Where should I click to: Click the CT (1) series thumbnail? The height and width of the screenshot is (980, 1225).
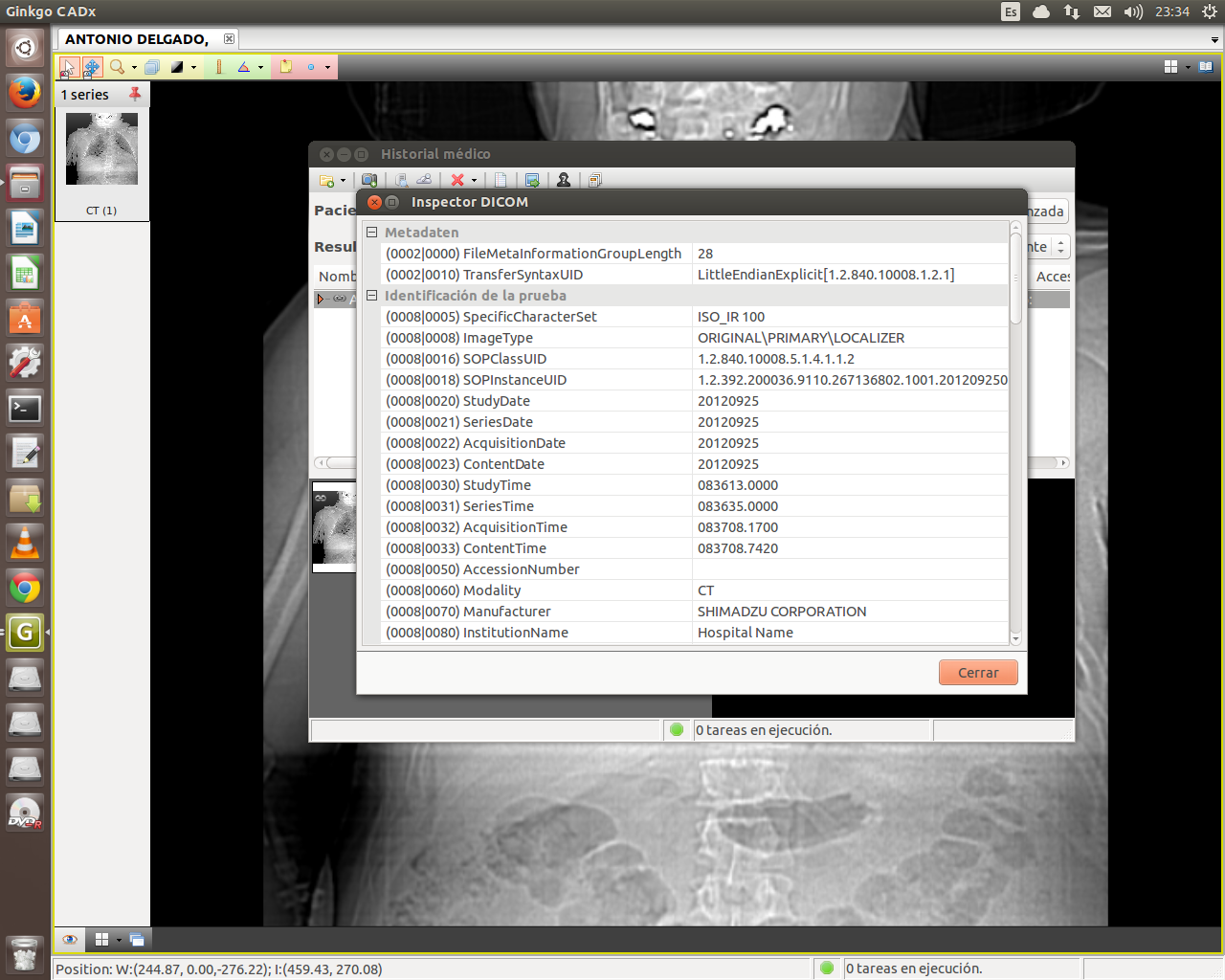click(100, 148)
